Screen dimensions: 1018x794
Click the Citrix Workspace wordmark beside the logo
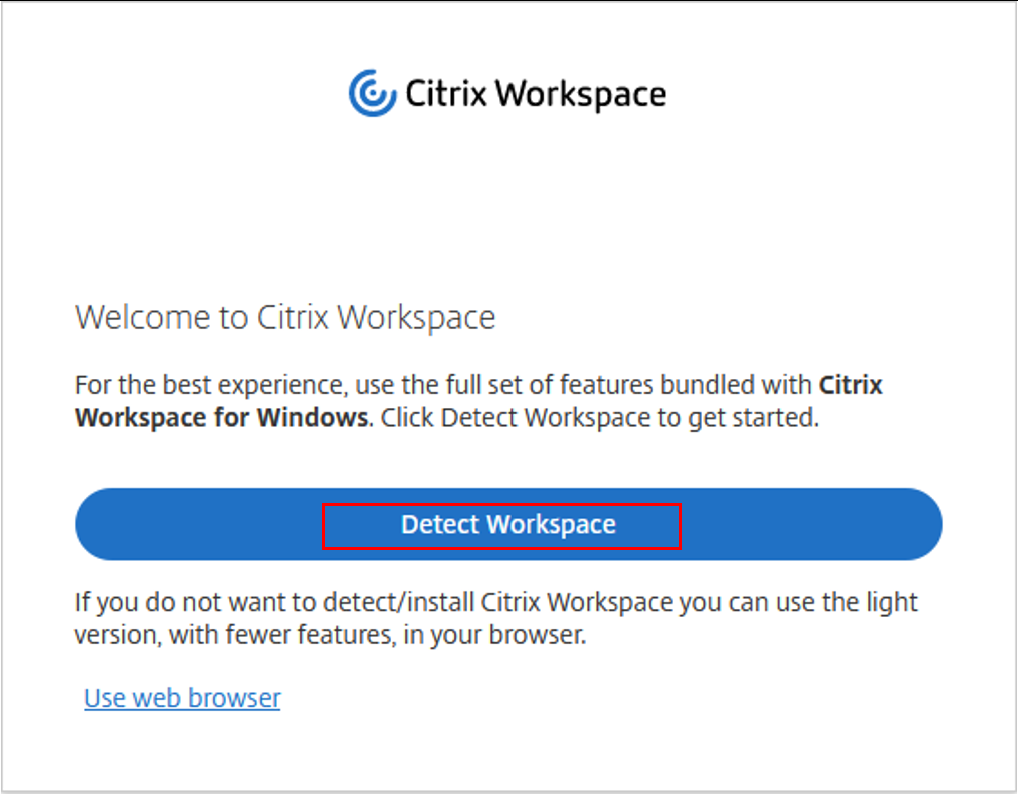535,94
